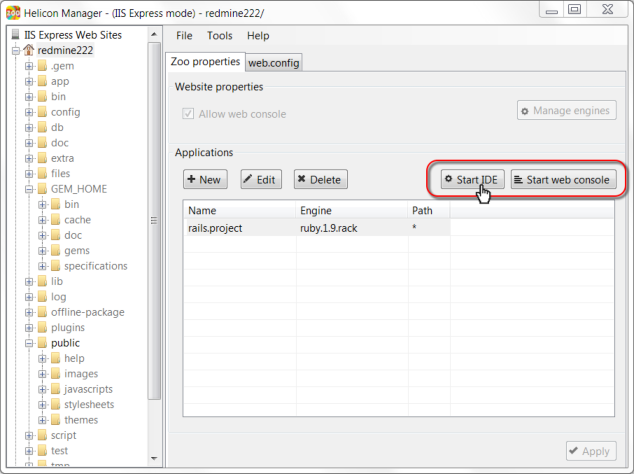Click the specifications folder icon

(x=56, y=266)
